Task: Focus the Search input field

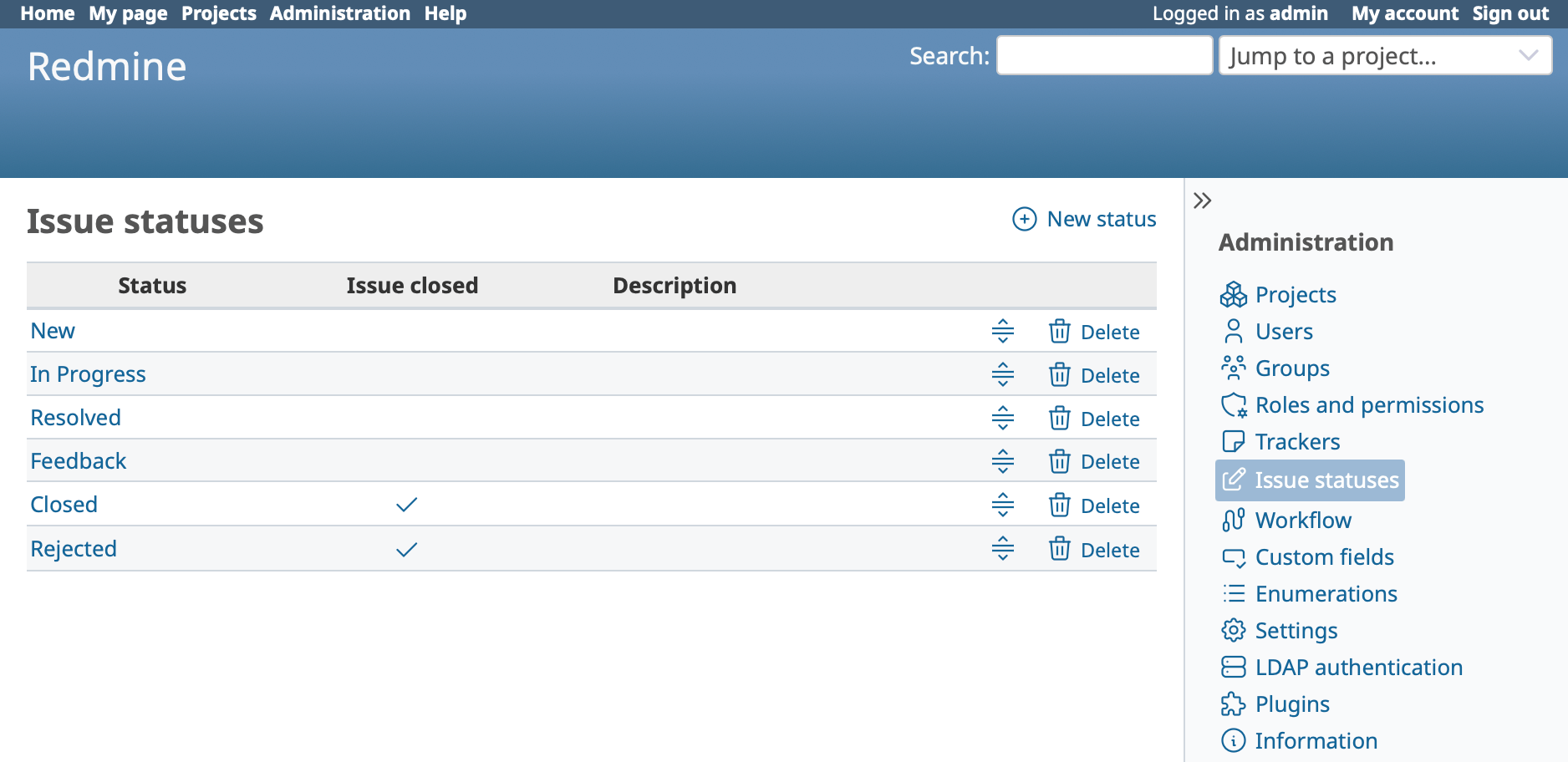Action: (x=1104, y=56)
